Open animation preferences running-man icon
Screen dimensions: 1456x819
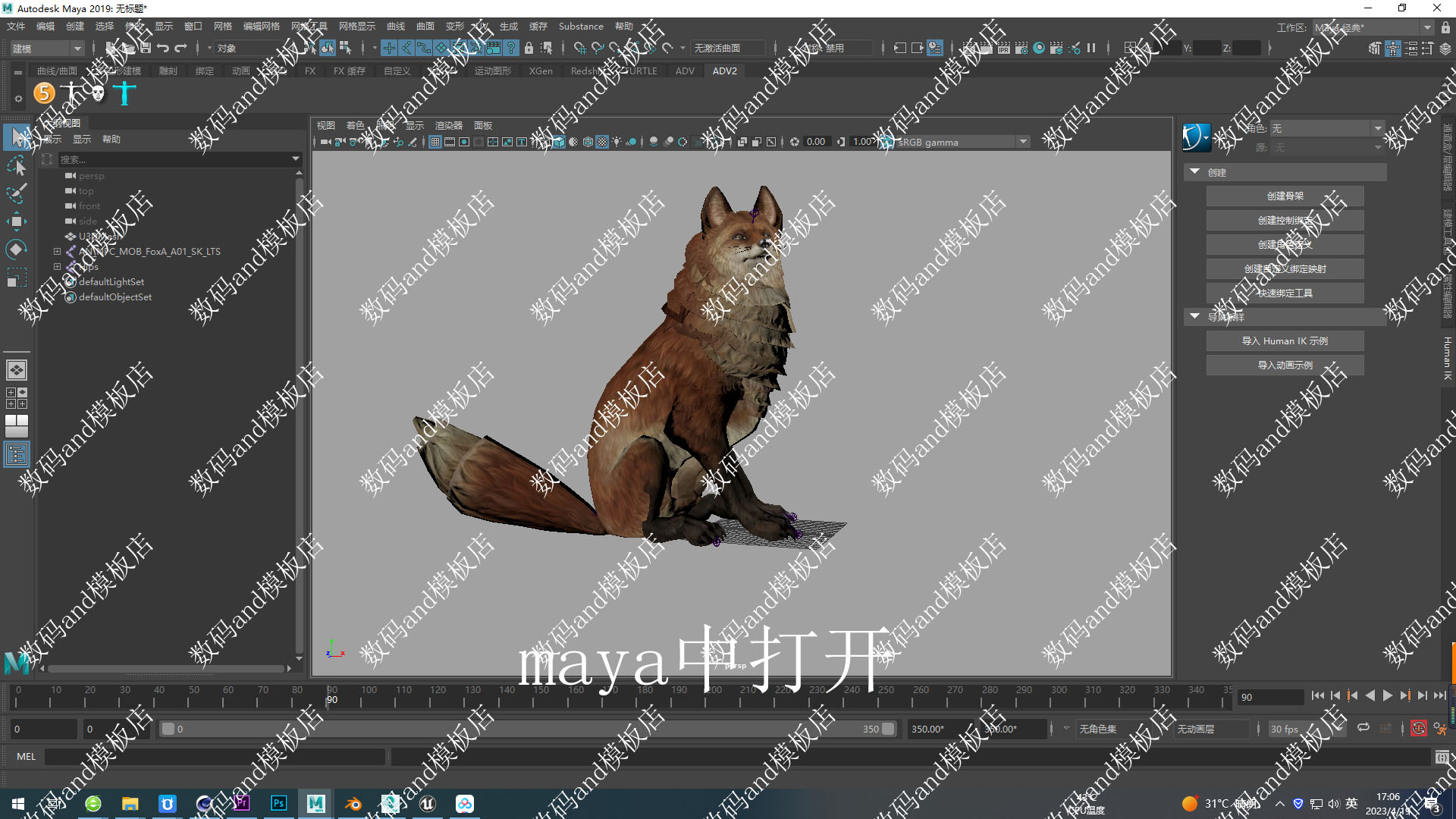coord(1440,729)
